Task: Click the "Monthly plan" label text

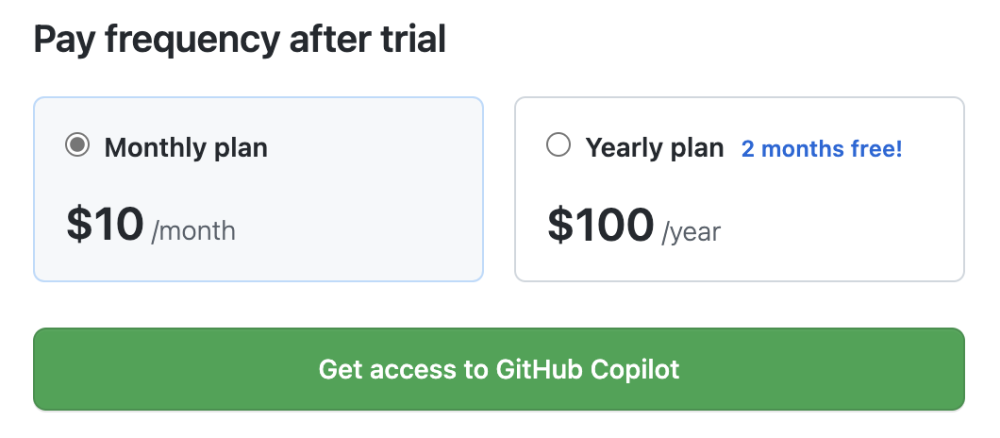Action: 186,148
